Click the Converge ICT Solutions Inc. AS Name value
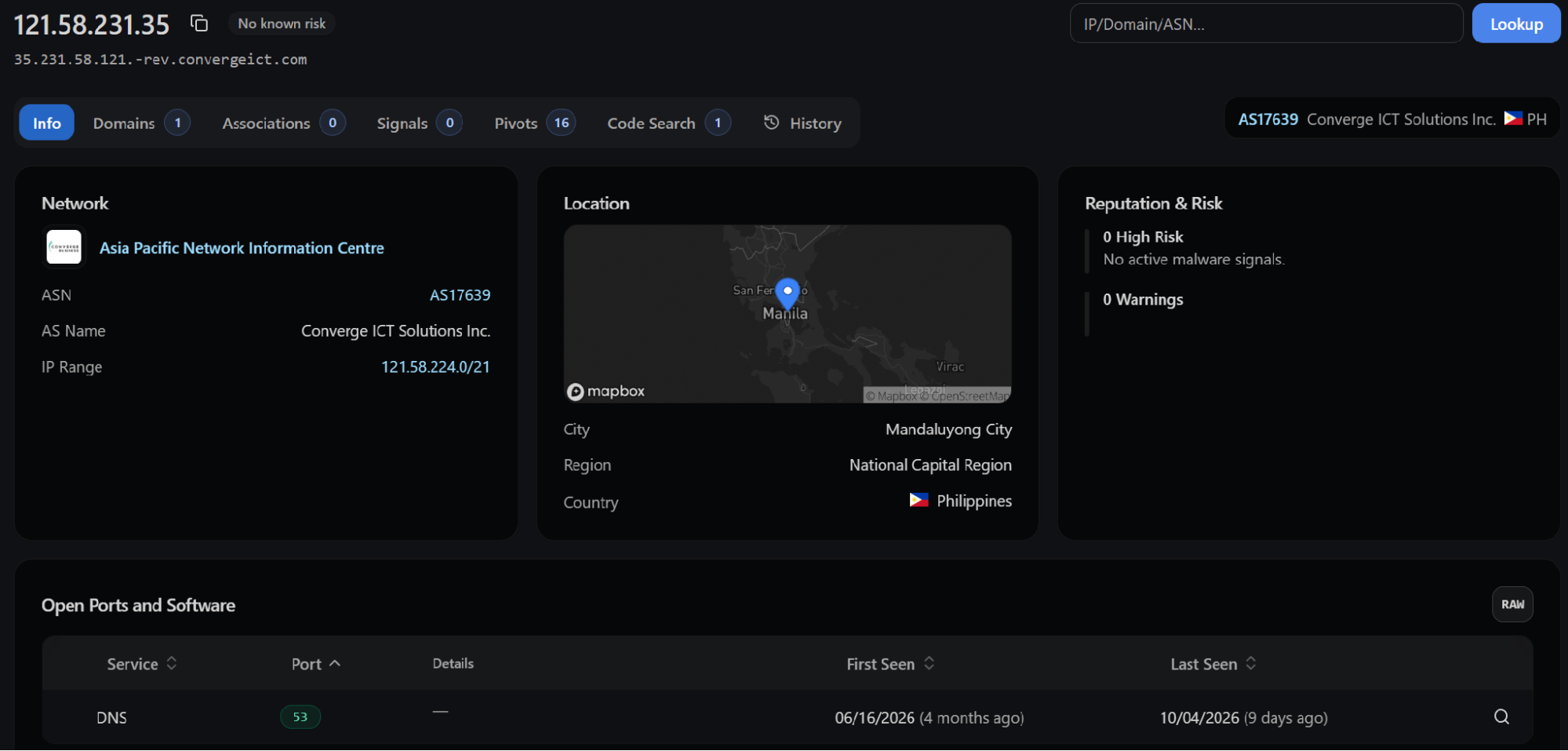The width and height of the screenshot is (1568, 751). (396, 330)
